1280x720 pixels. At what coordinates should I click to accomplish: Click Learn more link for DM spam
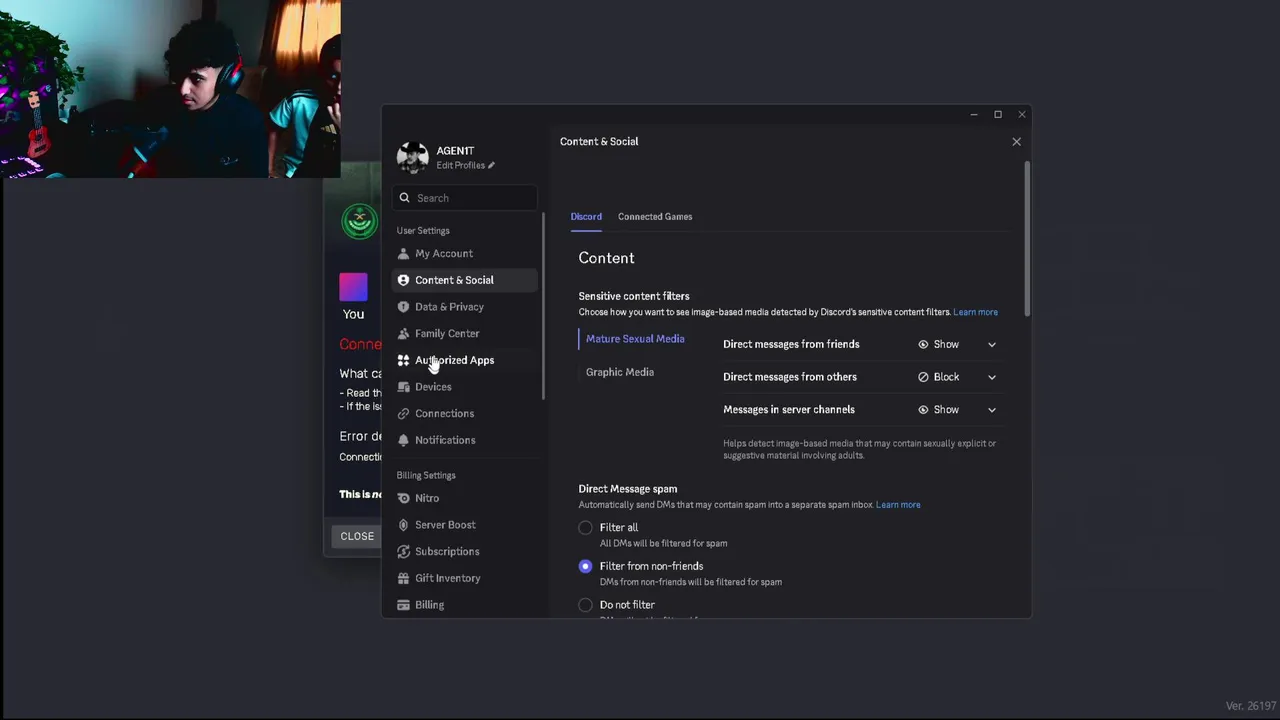898,505
